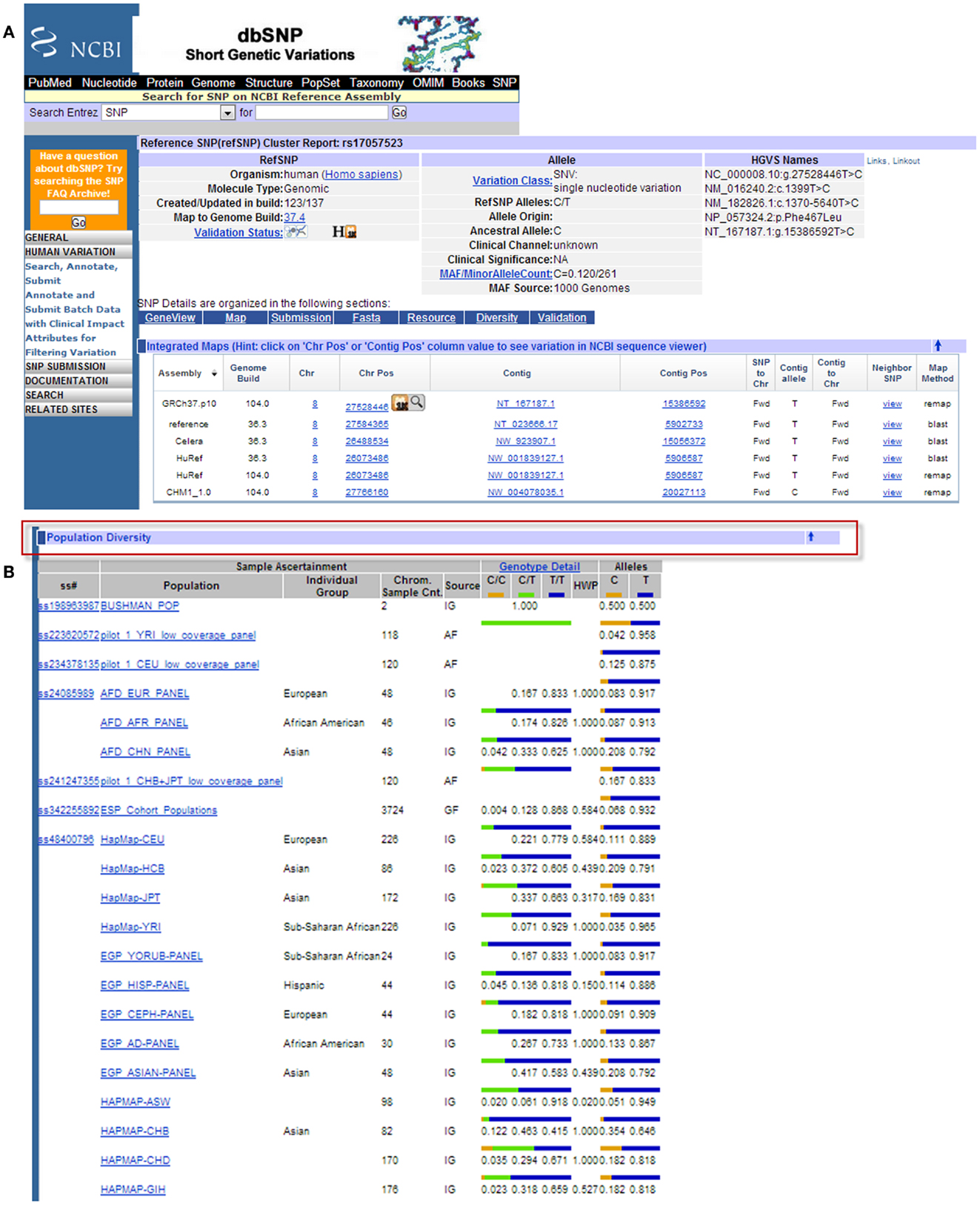
Task: Click the sequence viewer icon beside 27528446
Action: click(401, 402)
